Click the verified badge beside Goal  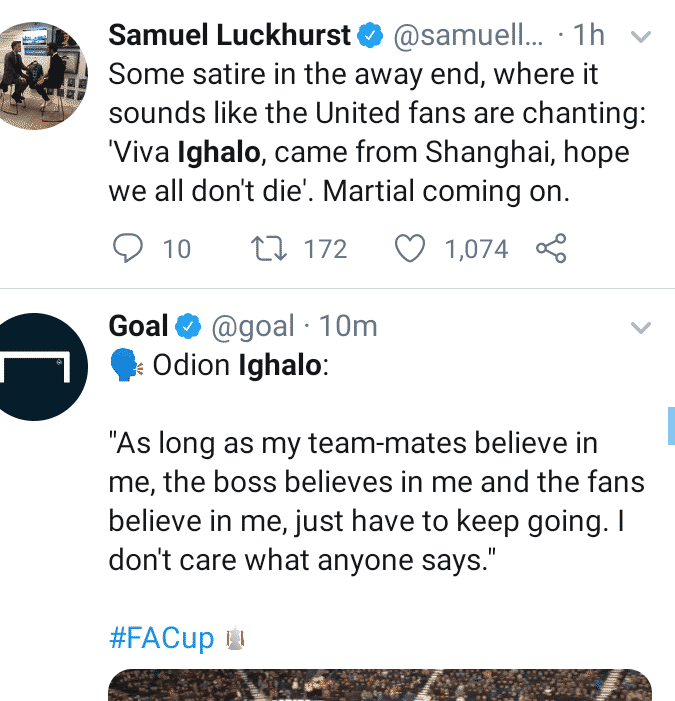188,326
